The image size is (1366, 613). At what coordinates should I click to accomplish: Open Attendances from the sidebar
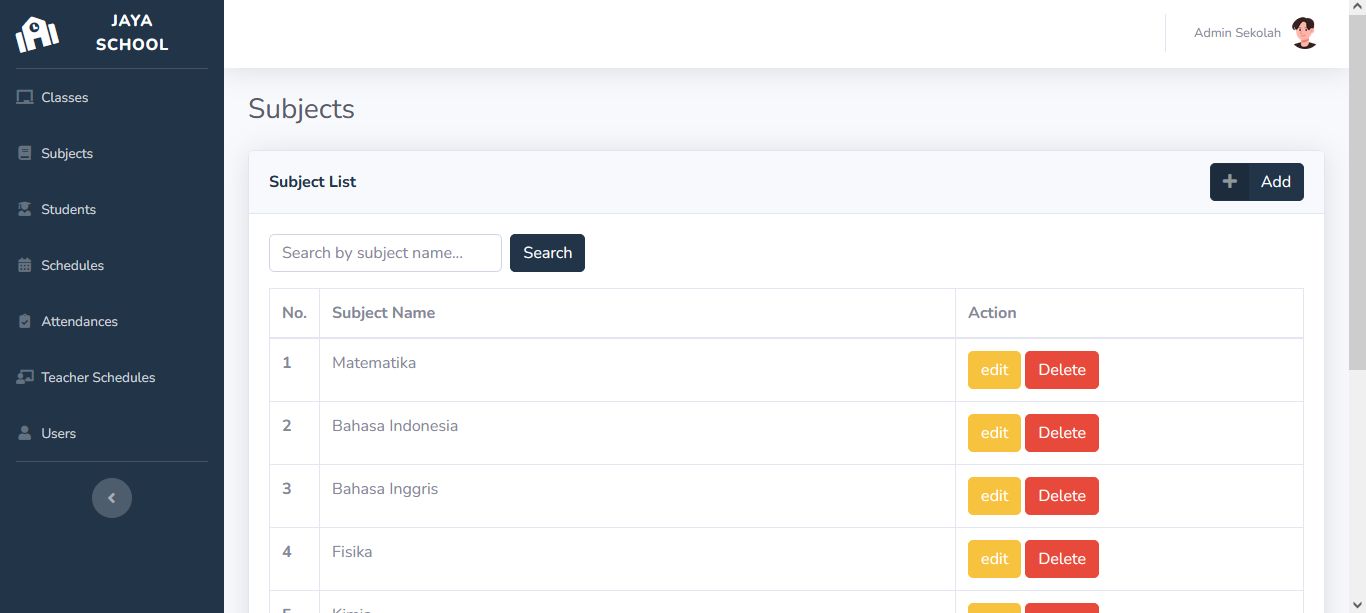(x=112, y=321)
